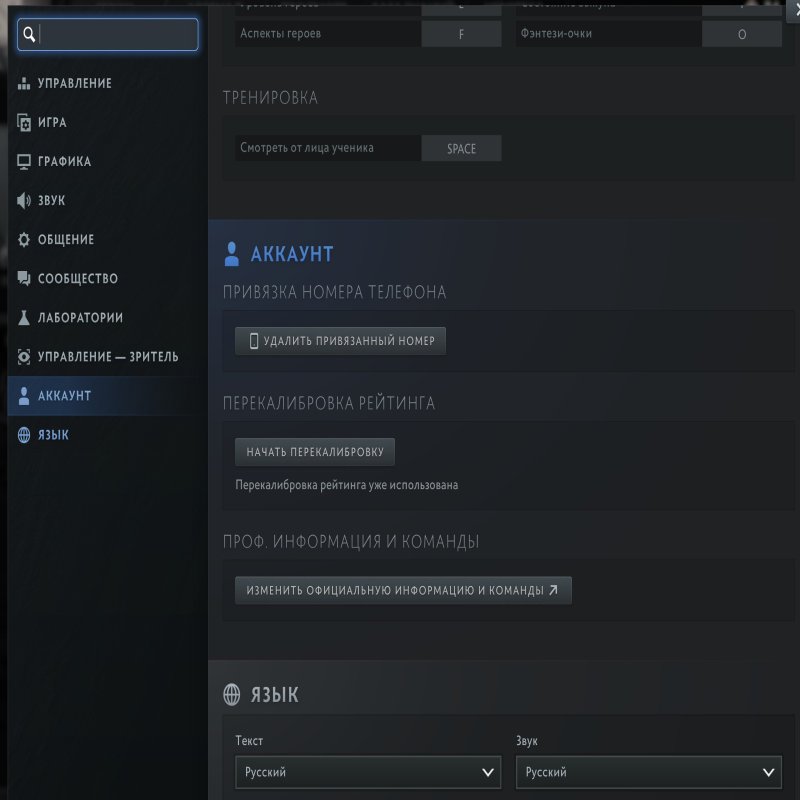This screenshot has height=800, width=800.
Task: Open Управление — Зритель settings section
Action: point(108,357)
